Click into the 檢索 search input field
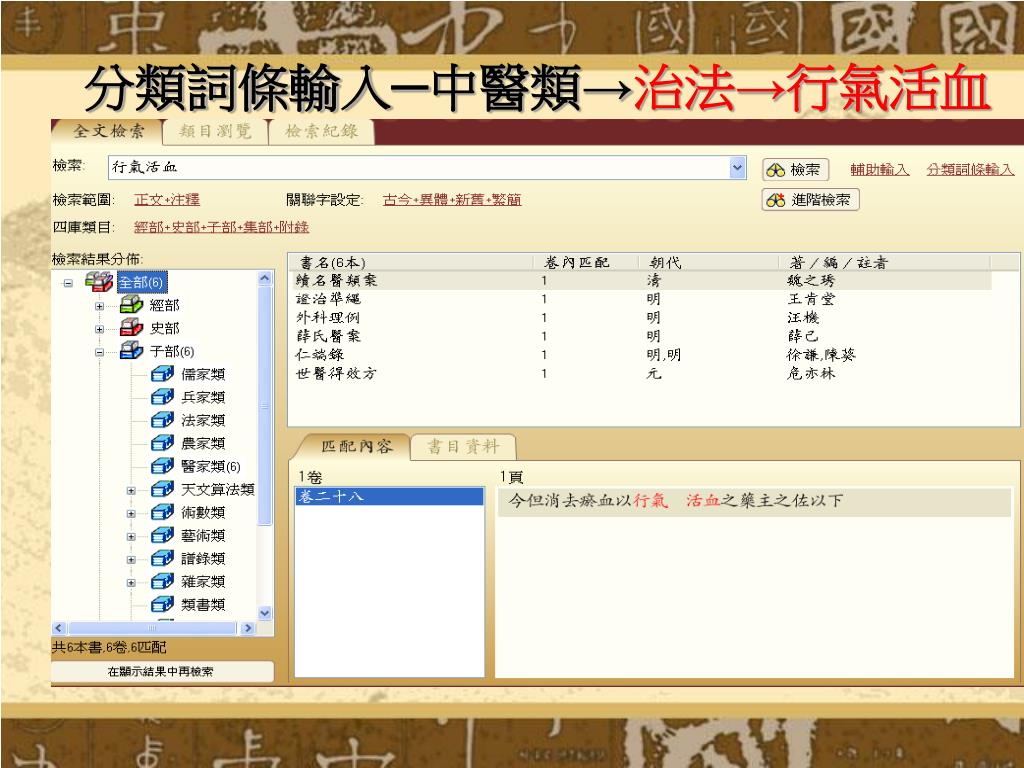The height and width of the screenshot is (768, 1024). pos(419,167)
